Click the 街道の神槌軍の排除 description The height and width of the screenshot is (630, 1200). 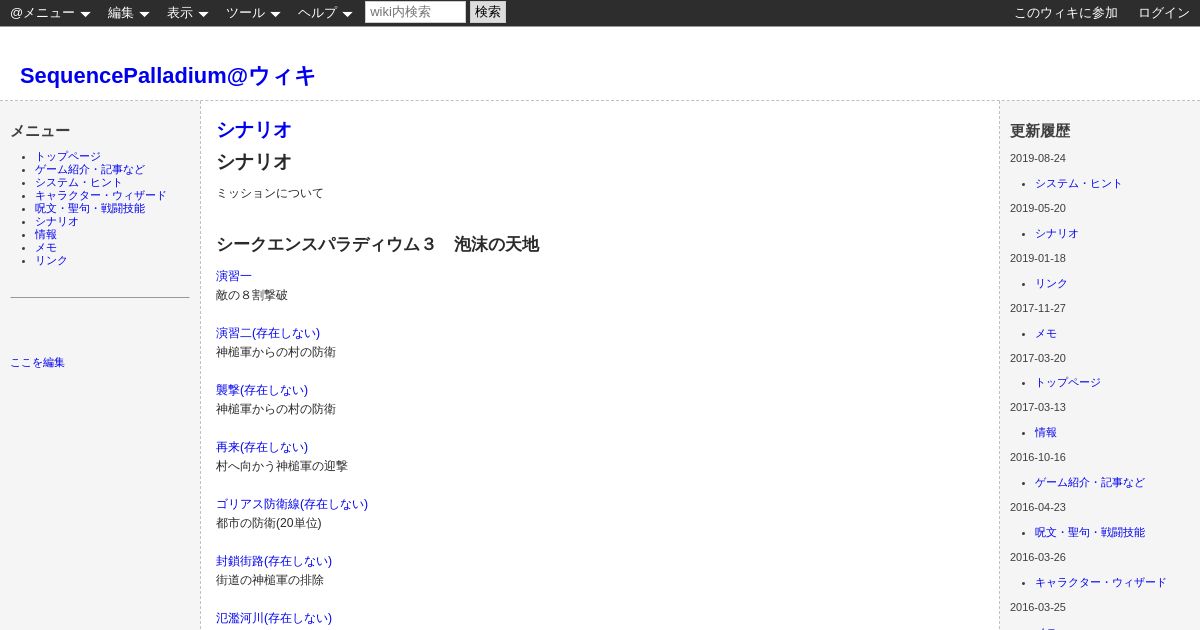[x=270, y=580]
